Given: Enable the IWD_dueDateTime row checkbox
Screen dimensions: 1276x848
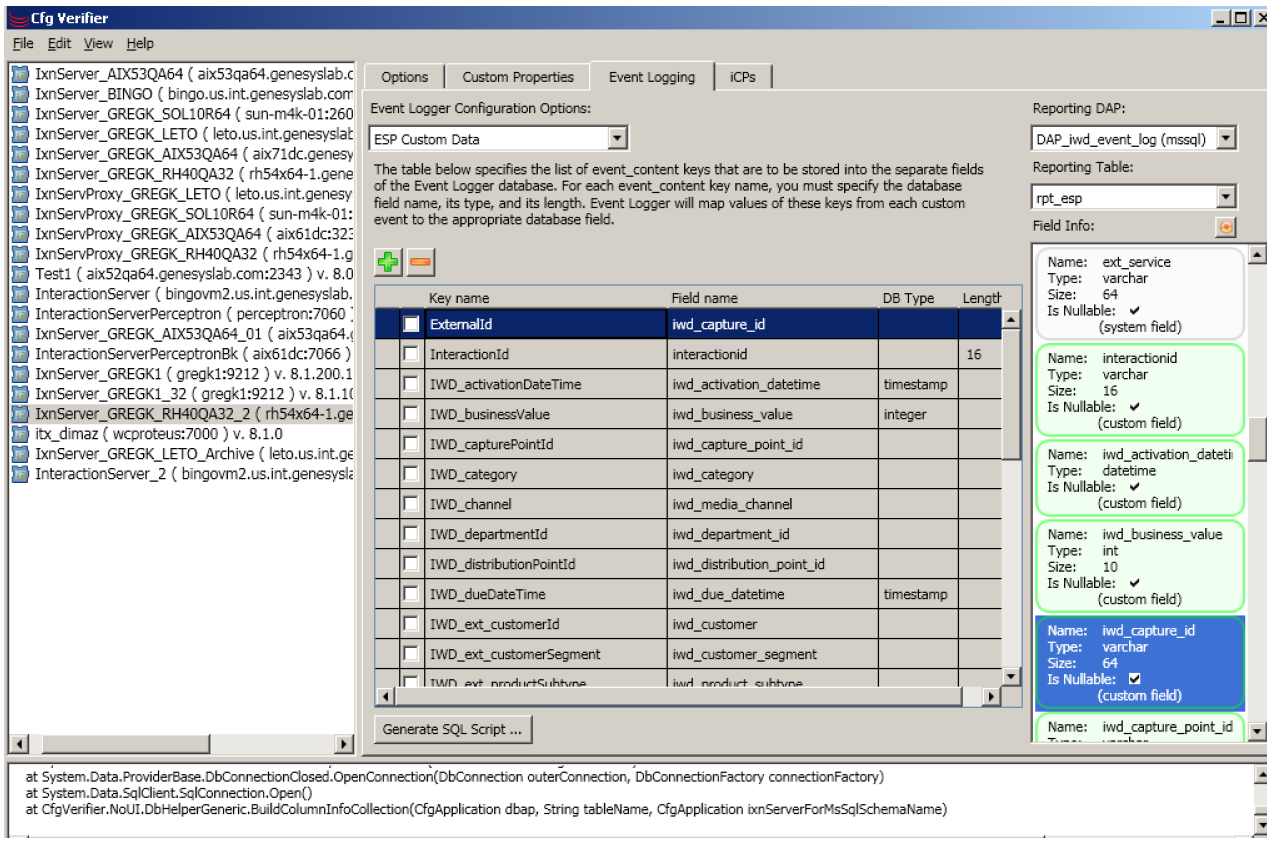Looking at the screenshot, I should coord(411,594).
